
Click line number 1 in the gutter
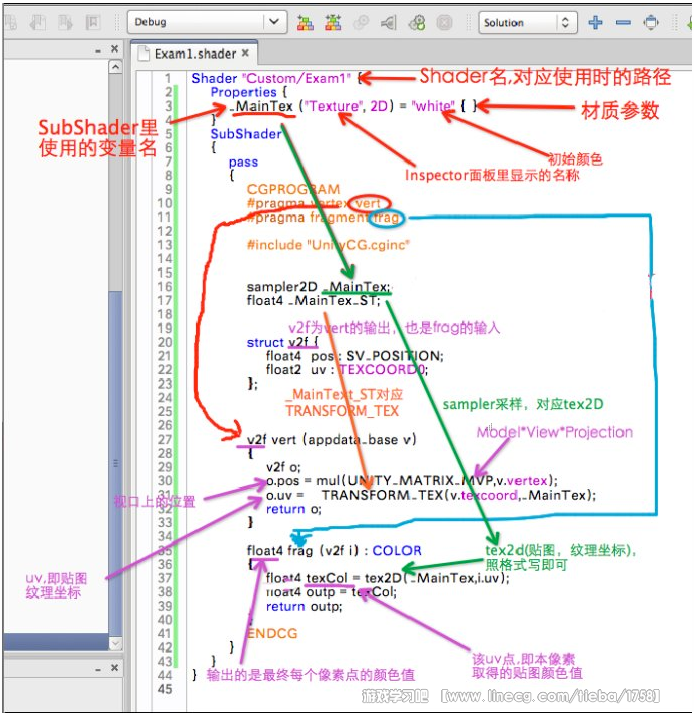tap(168, 78)
